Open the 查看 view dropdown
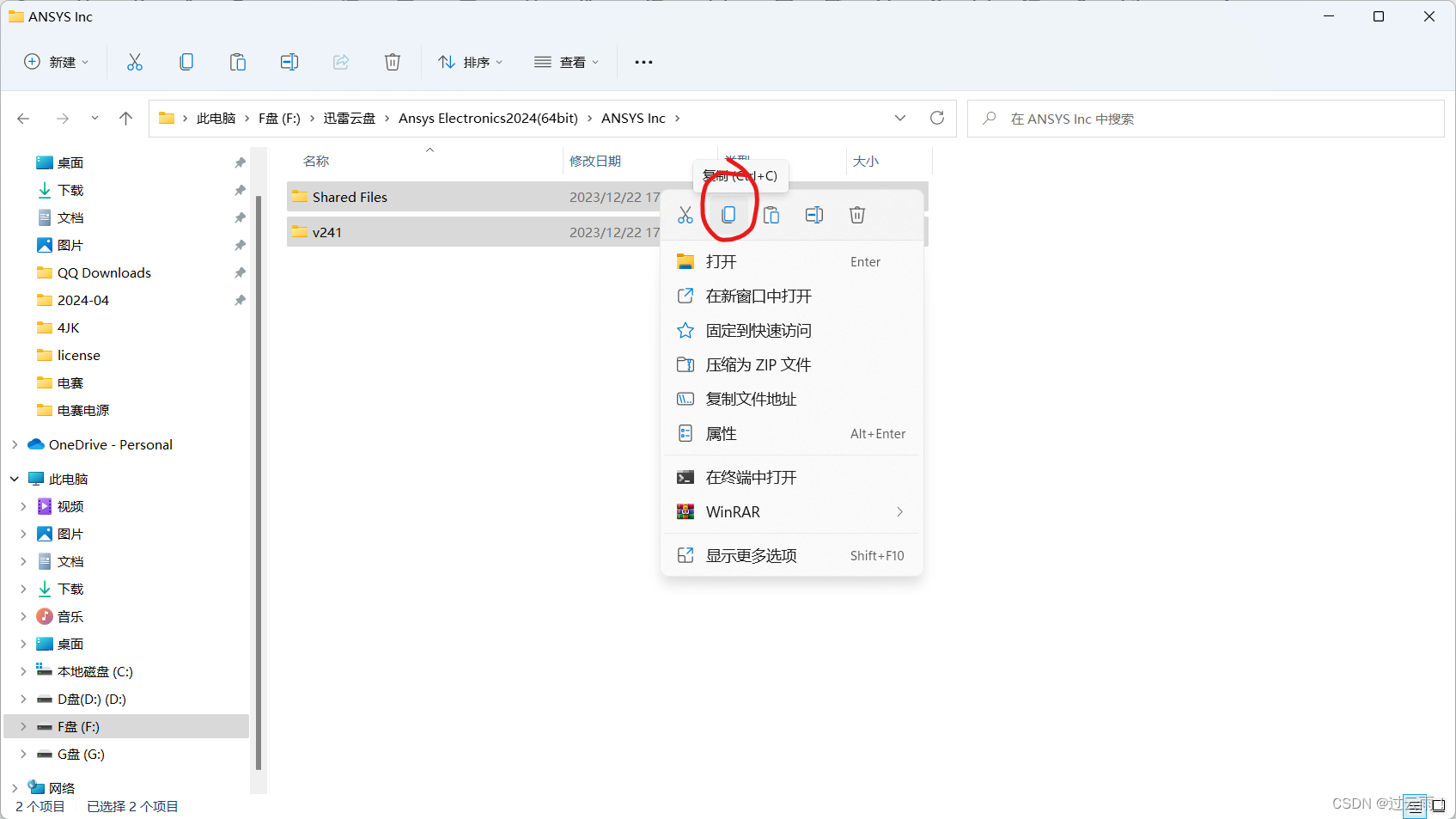This screenshot has height=819, width=1456. (x=566, y=61)
